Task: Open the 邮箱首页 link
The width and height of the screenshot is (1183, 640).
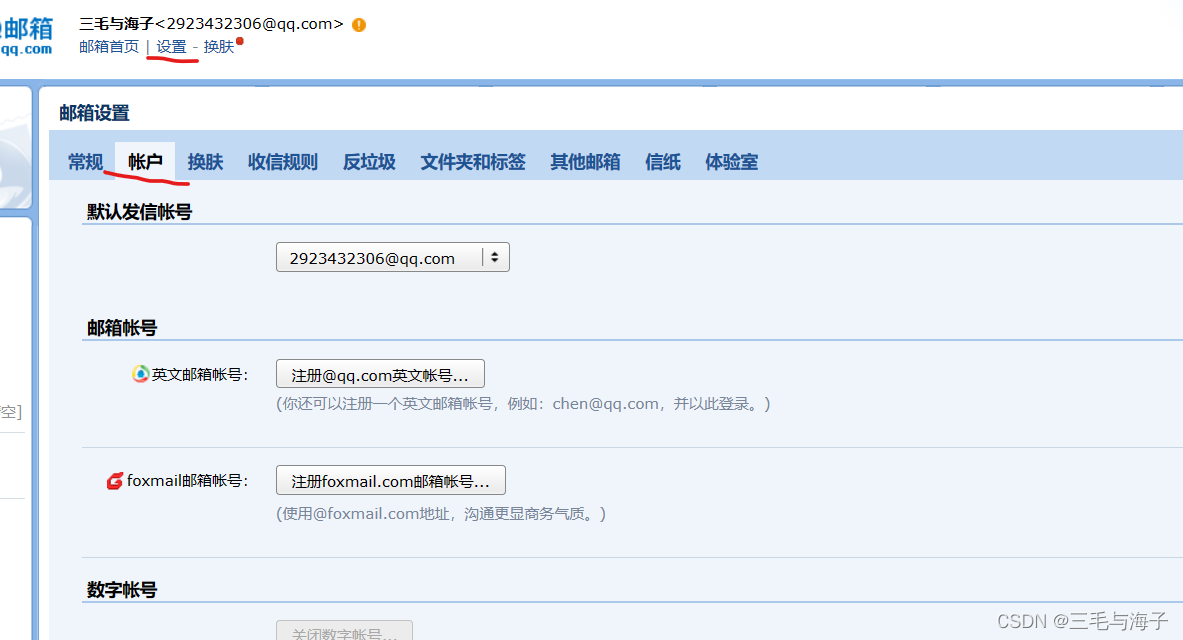Action: coord(109,47)
